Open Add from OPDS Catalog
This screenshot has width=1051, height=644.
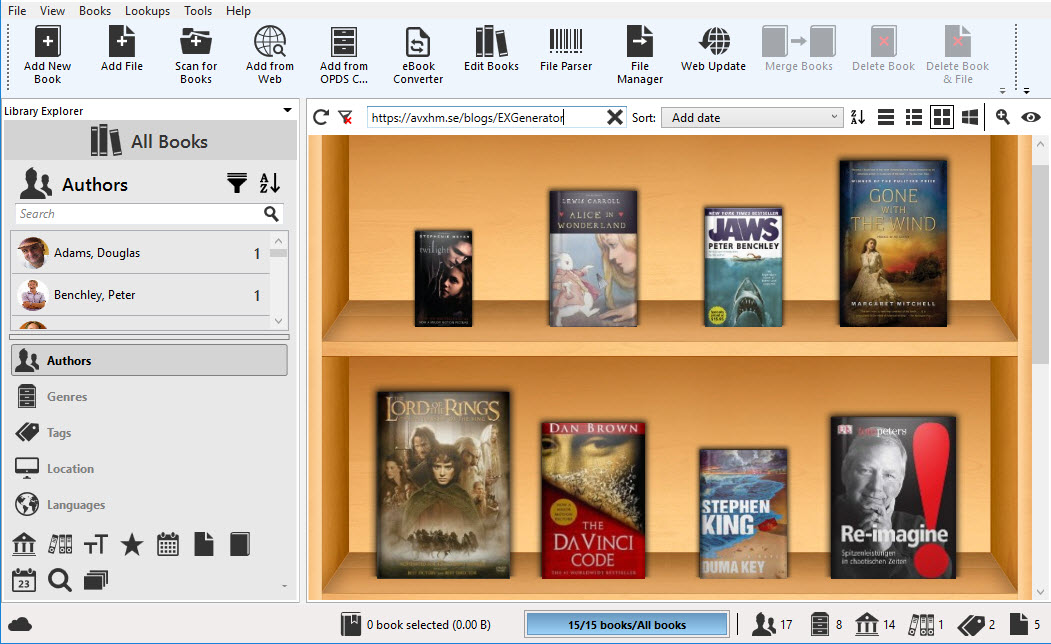(x=344, y=42)
